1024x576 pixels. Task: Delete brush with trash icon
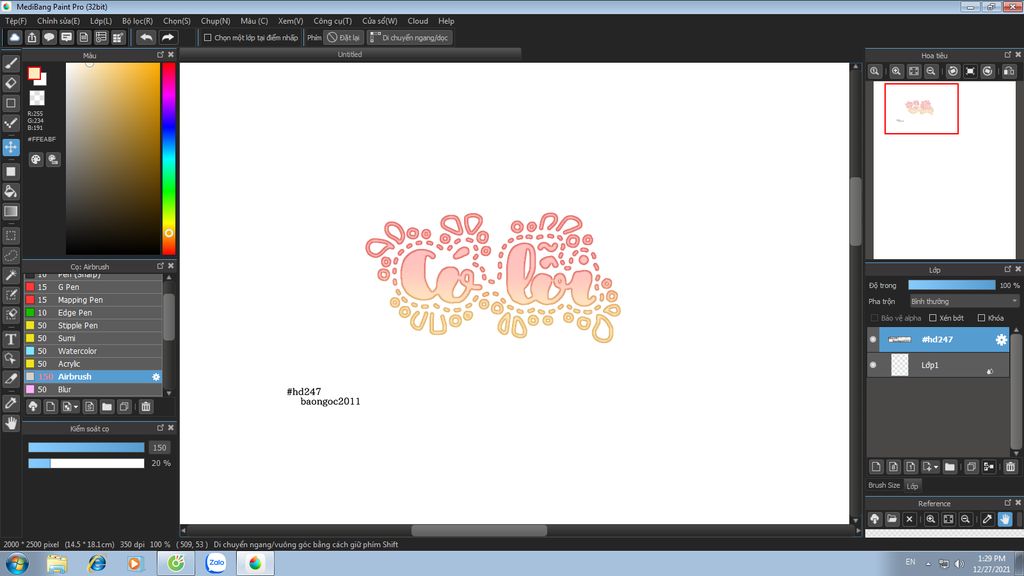click(x=146, y=407)
